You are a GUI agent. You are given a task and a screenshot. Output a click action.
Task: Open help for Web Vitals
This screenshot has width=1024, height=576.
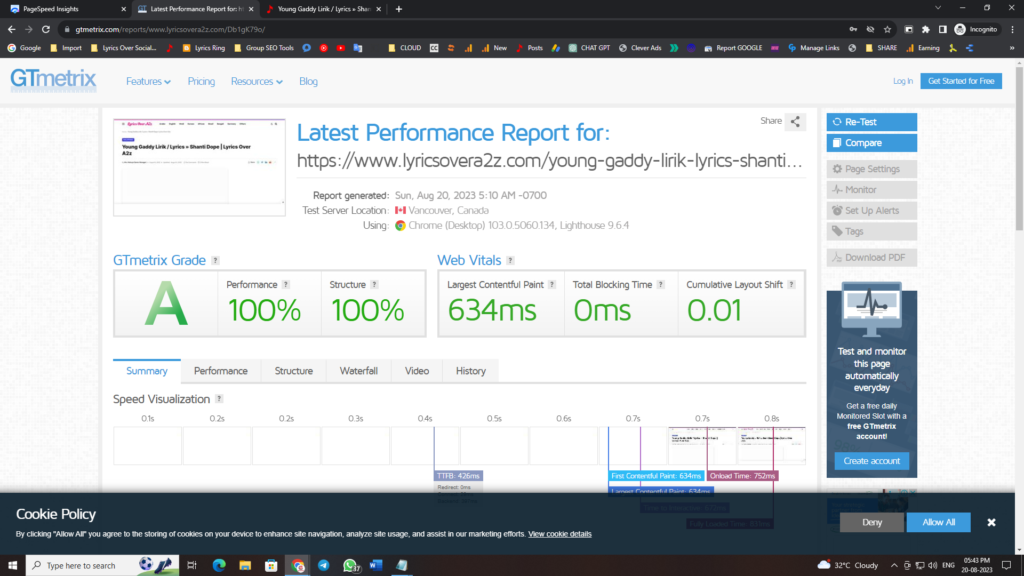click(x=511, y=261)
